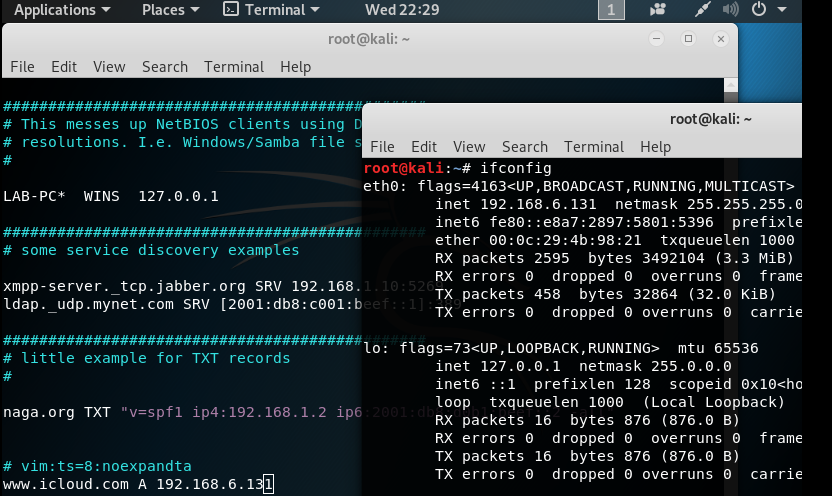Open Terminal menu in back terminal window
Screen dimensions: 832x496
tap(234, 67)
